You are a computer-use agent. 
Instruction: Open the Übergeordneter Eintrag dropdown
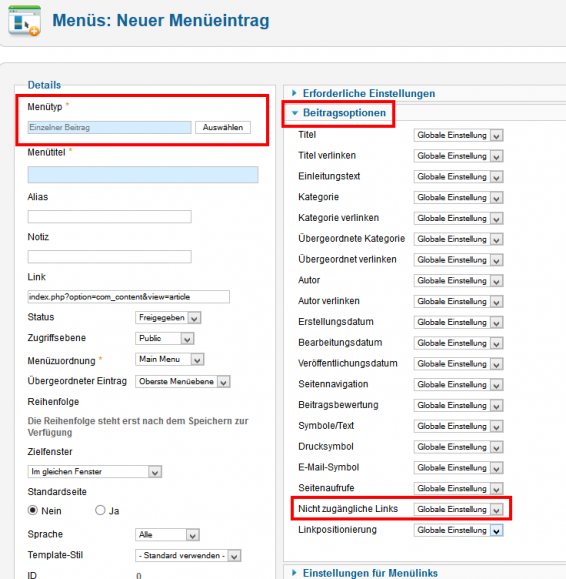click(183, 381)
